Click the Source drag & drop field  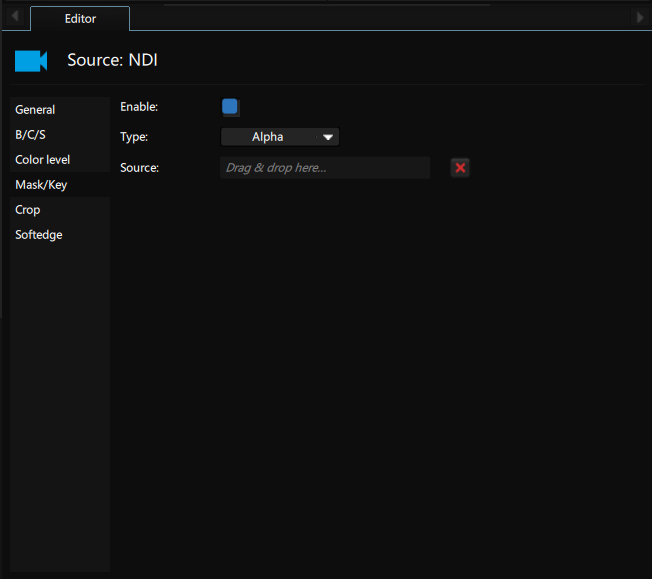(325, 168)
